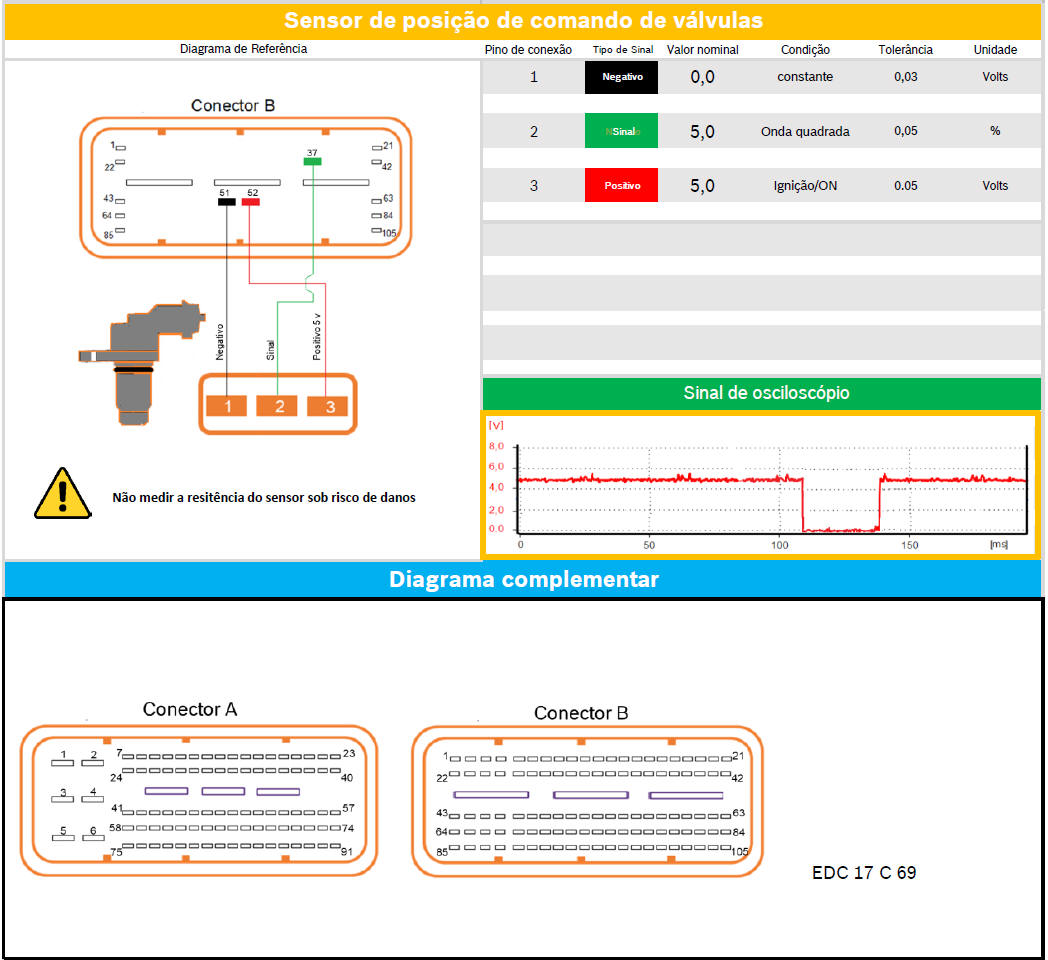Click the Onda quadrada condition cell
Image resolution: width=1048 pixels, height=960 pixels.
click(805, 131)
